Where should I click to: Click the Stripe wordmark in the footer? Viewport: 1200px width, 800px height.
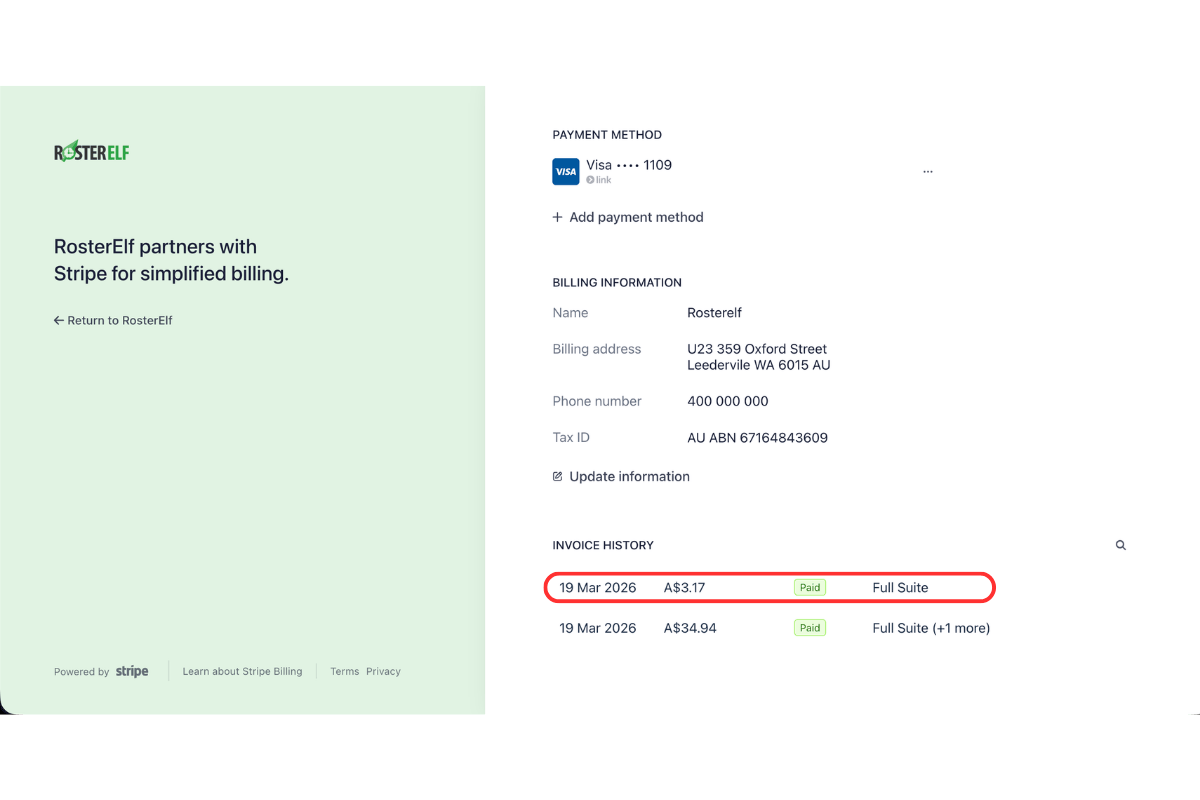(x=131, y=671)
